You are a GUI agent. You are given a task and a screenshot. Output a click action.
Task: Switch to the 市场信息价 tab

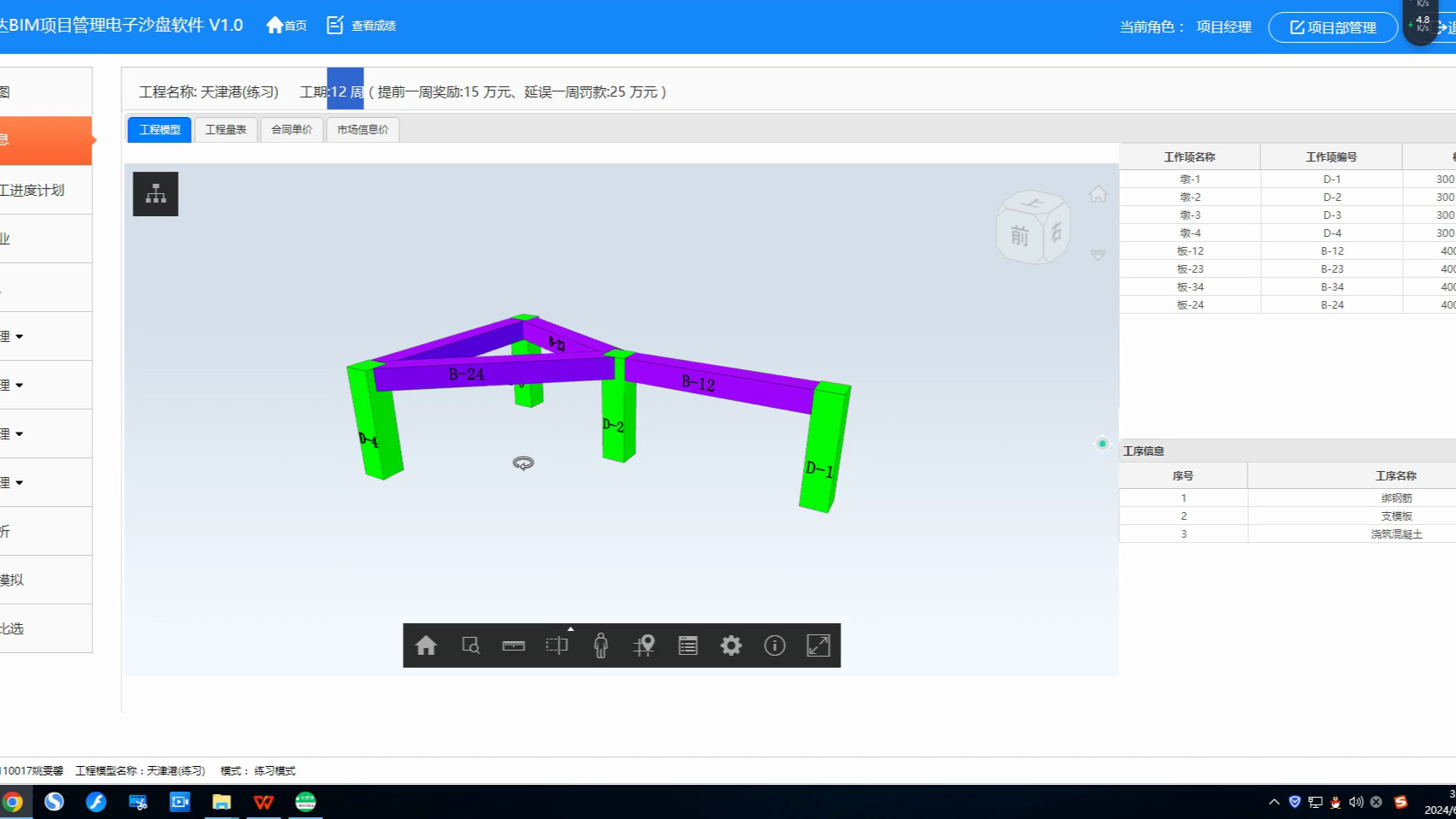pyautogui.click(x=363, y=129)
